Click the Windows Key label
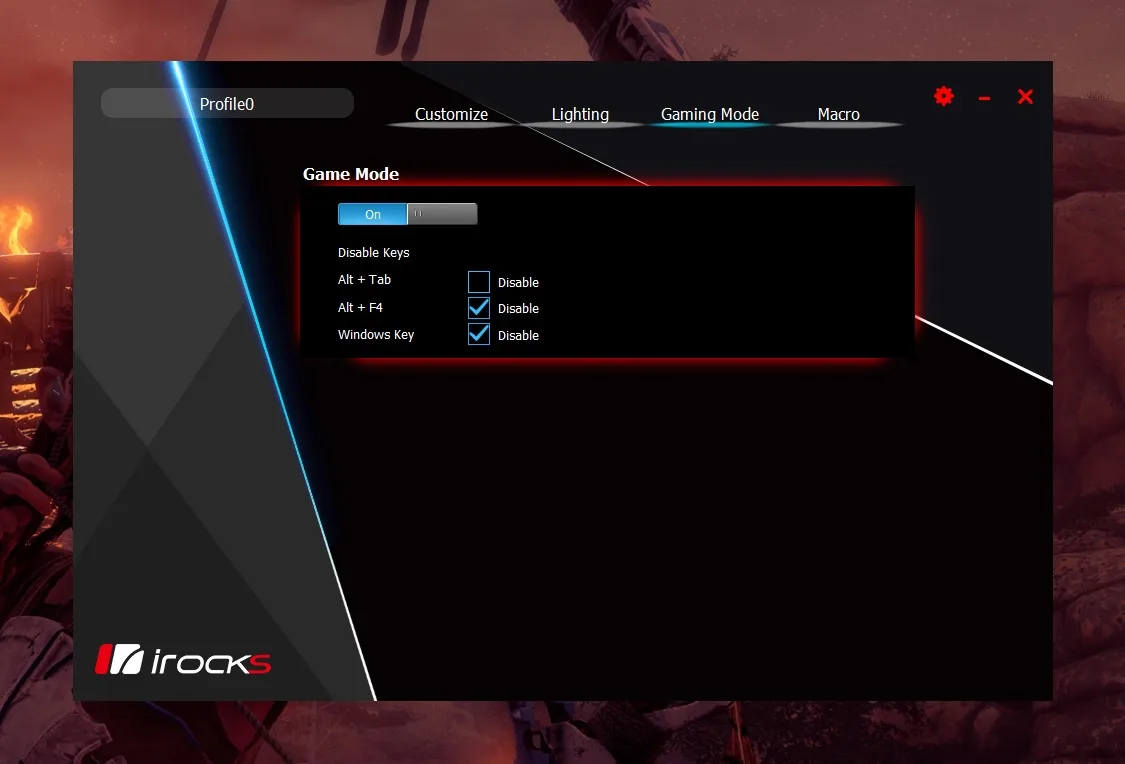Image resolution: width=1125 pixels, height=764 pixels. click(x=375, y=335)
